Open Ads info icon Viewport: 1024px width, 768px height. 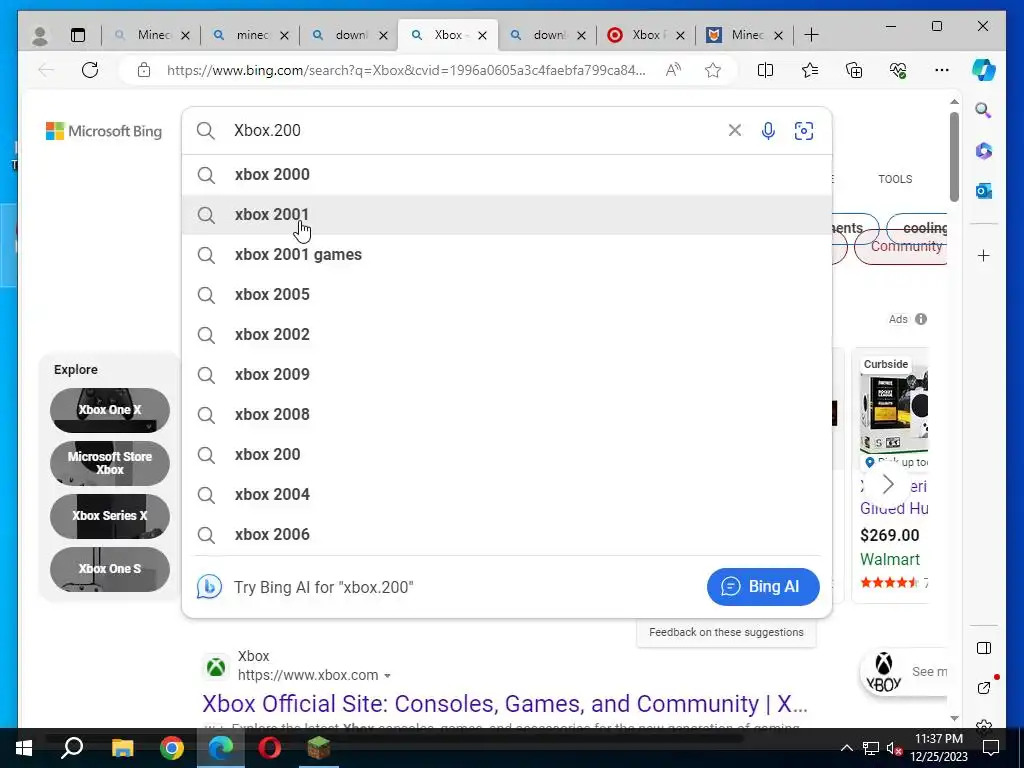point(921,319)
